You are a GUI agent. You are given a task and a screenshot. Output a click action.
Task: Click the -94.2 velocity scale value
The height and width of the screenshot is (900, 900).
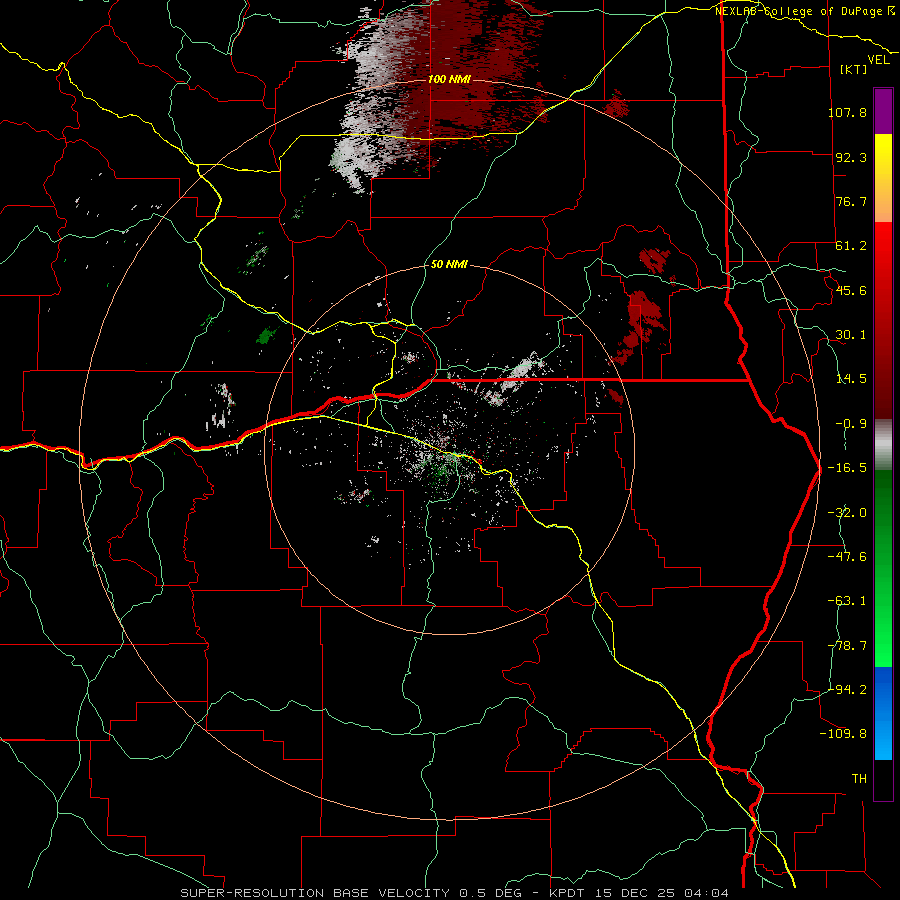coord(847,689)
